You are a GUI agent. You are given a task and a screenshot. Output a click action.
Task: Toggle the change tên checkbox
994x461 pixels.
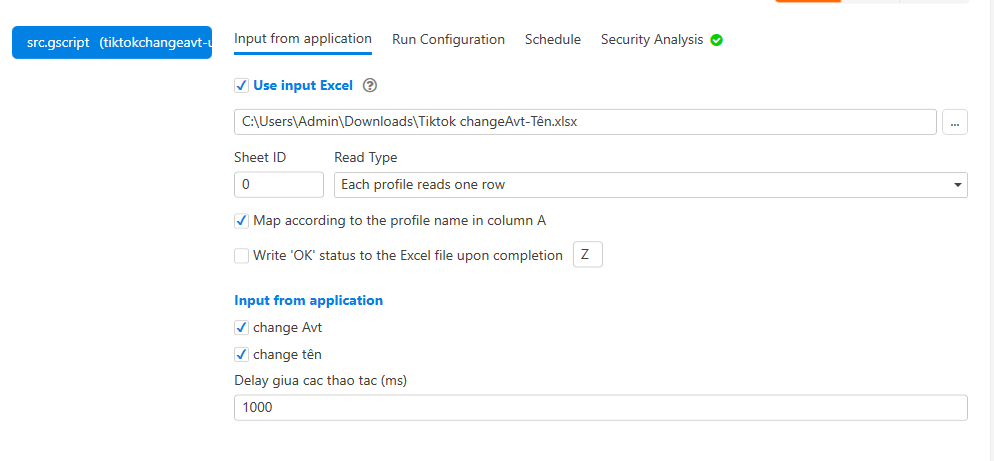click(241, 355)
